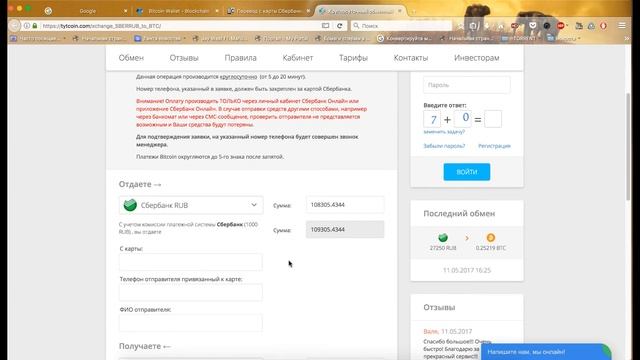Open the Отзывы navigation item
Screen dimensions: 640x360
click(x=184, y=58)
